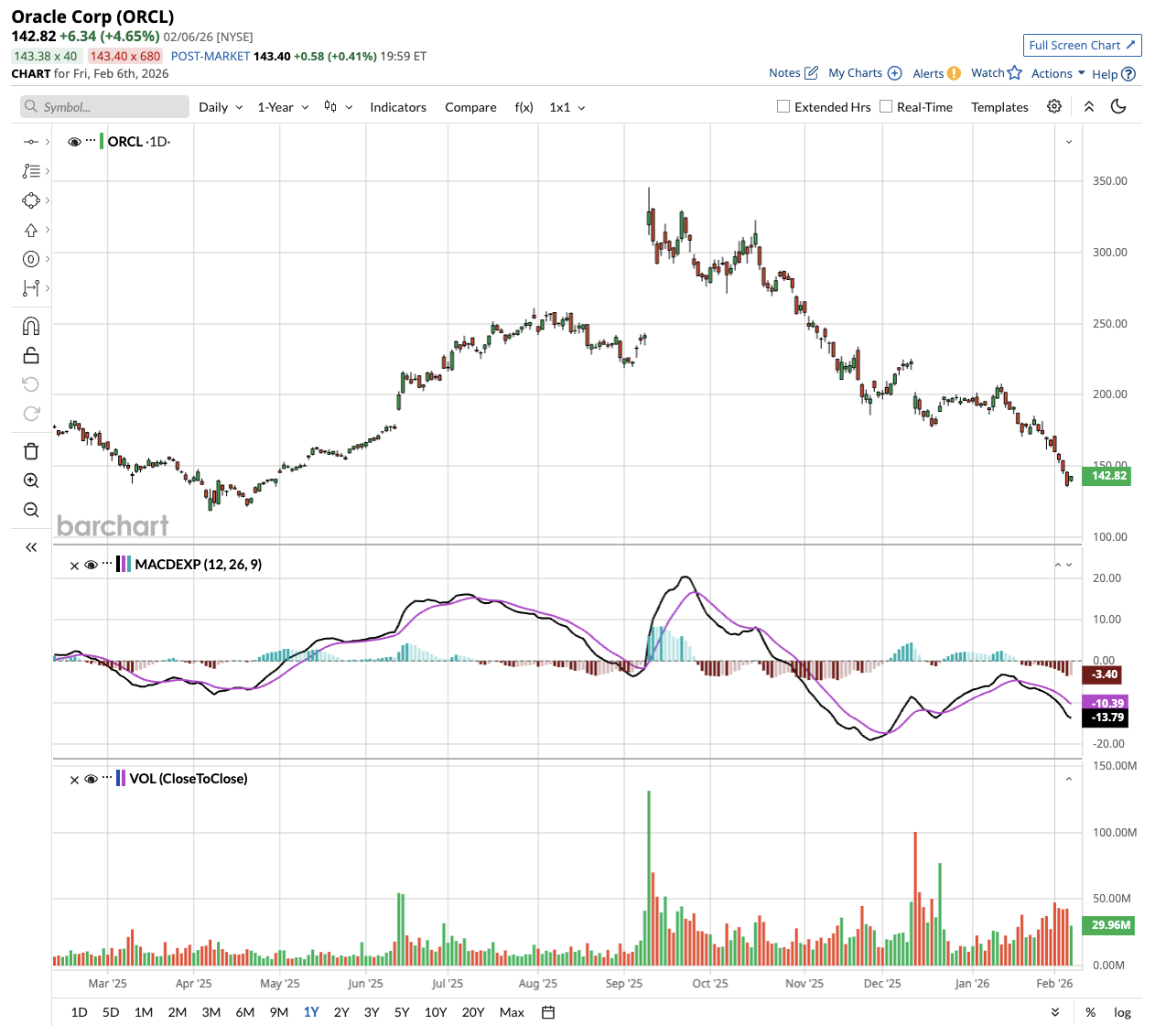Open the Templates menu
This screenshot has width=1166, height=1036.
point(999,107)
